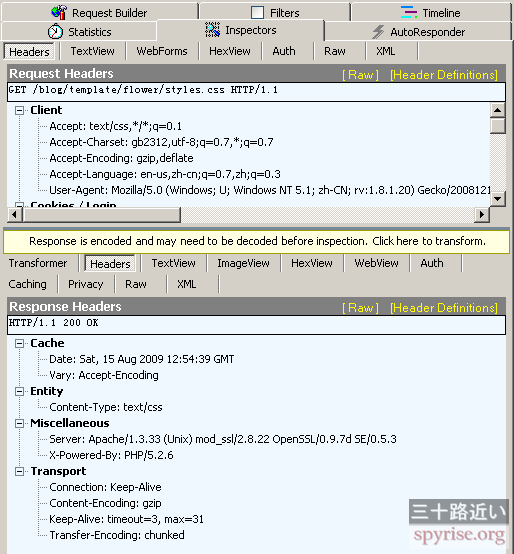The width and height of the screenshot is (514, 554).
Task: Click the GET request line field
Action: click(x=256, y=92)
